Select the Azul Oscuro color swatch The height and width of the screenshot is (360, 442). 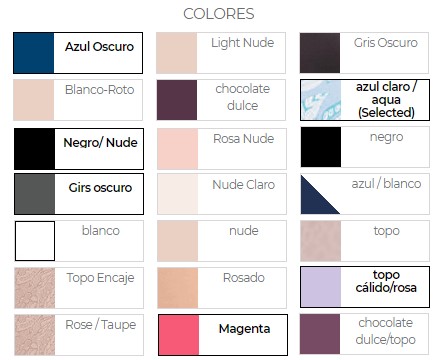pyautogui.click(x=78, y=53)
